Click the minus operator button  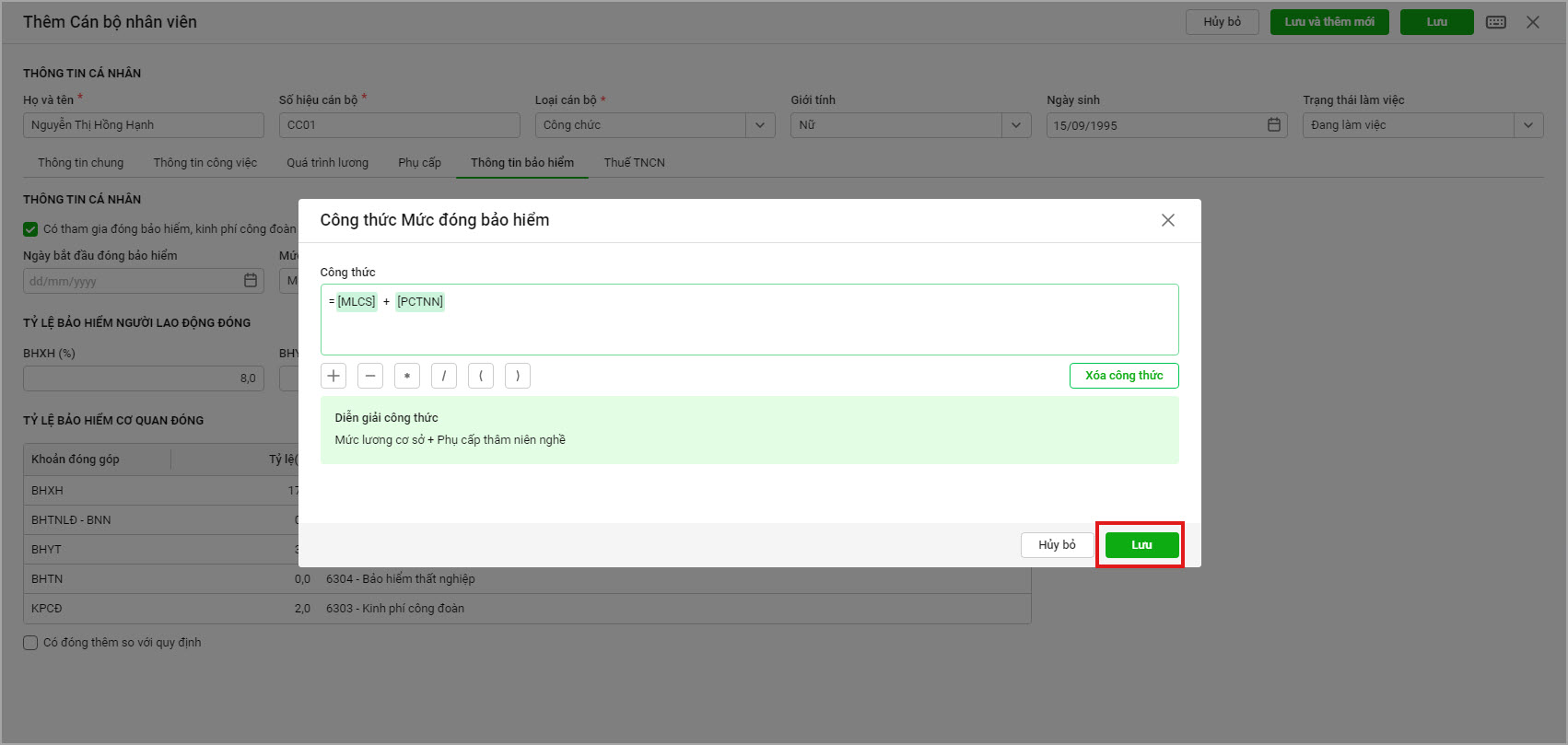pyautogui.click(x=370, y=376)
